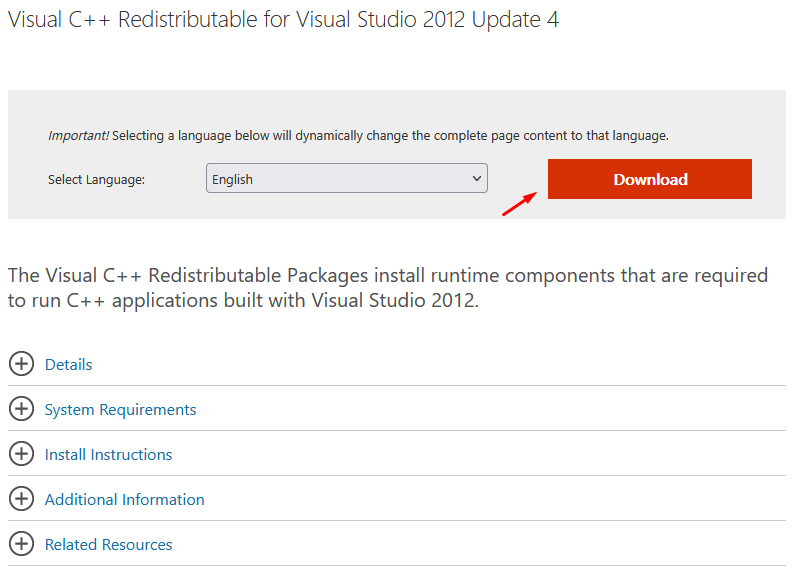Show the Additional Information section
Viewport: 793px width, 576px height.
click(124, 500)
